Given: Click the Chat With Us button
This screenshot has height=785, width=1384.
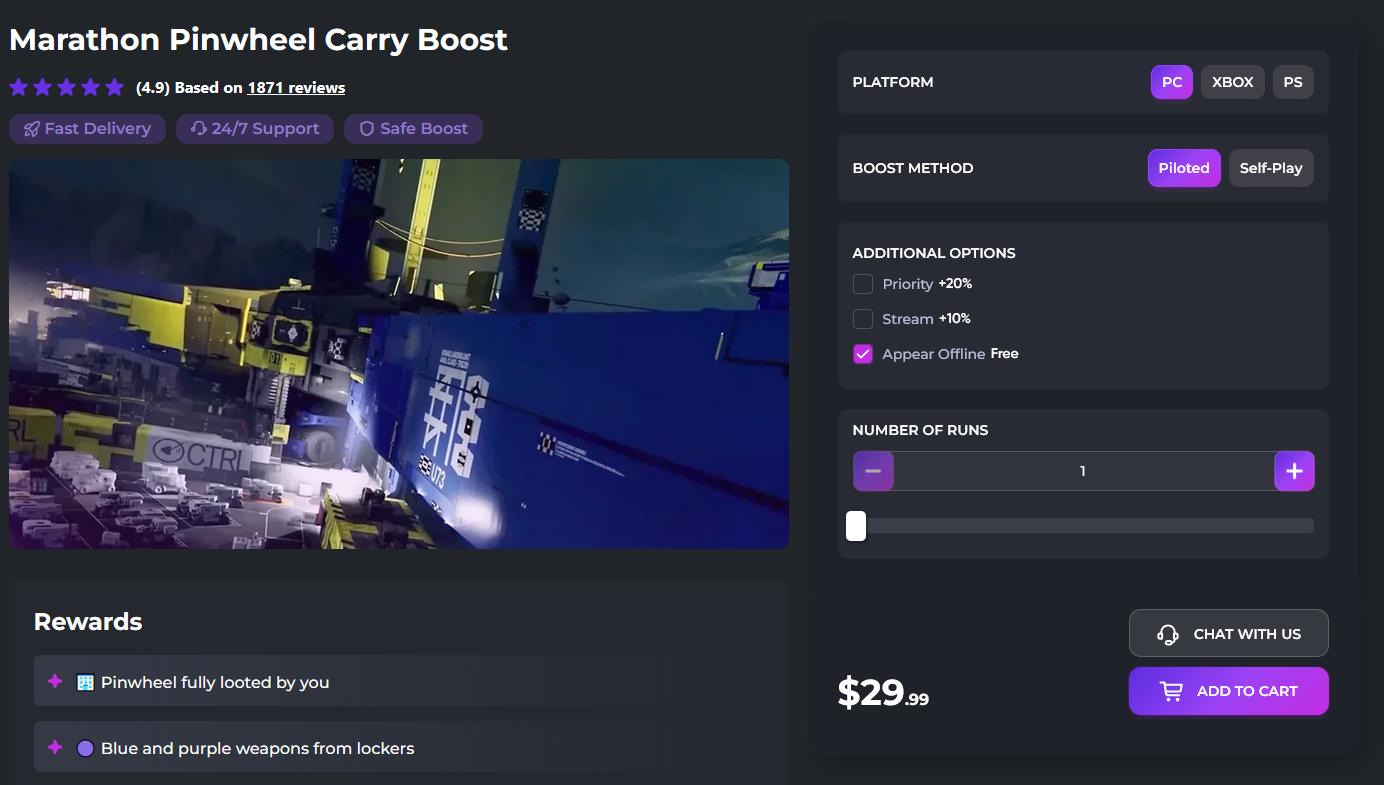Looking at the screenshot, I should pos(1229,634).
